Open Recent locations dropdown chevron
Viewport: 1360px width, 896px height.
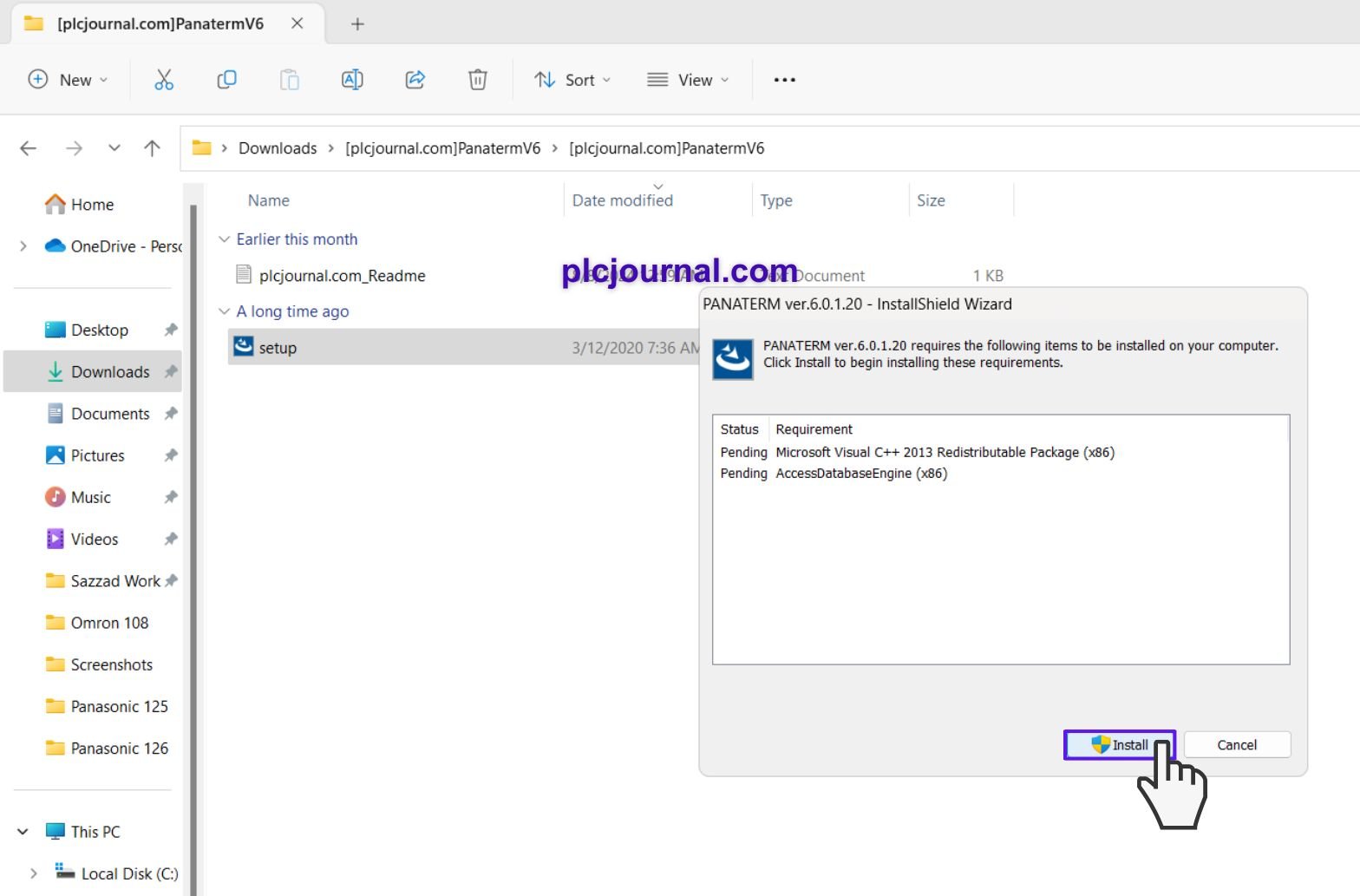click(114, 148)
